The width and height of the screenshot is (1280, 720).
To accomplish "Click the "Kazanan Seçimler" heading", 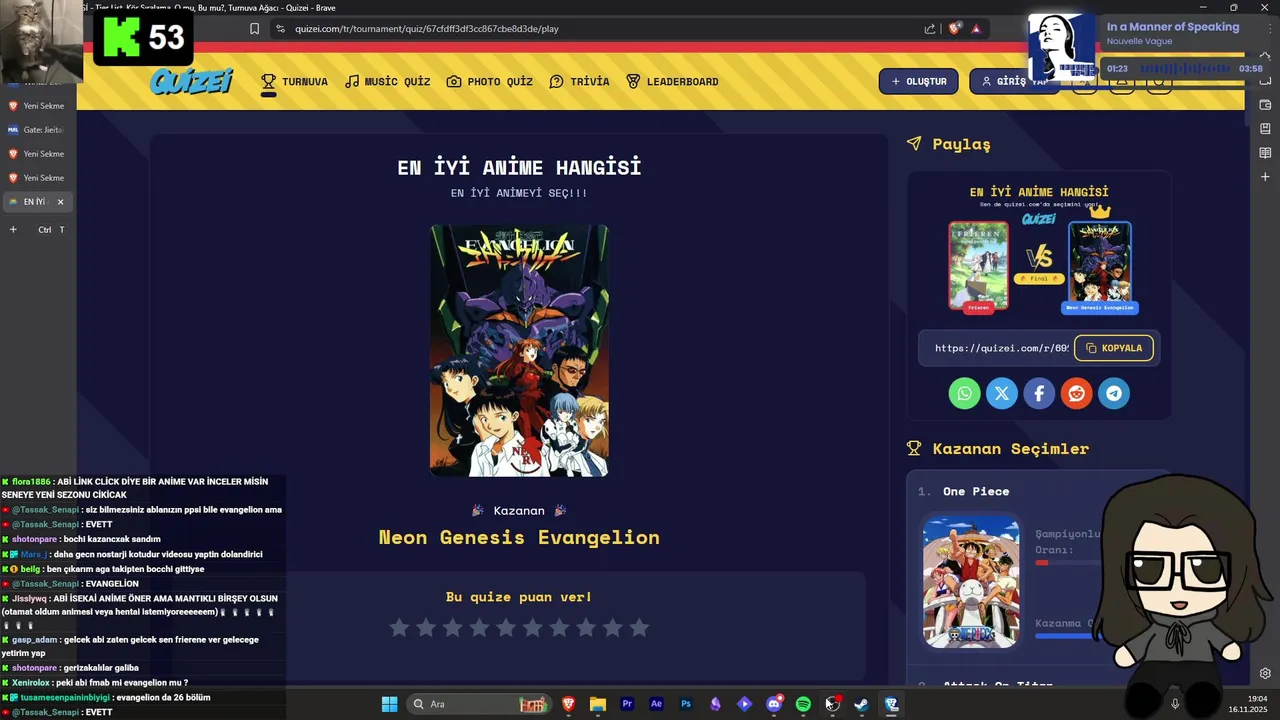I will click(x=1011, y=449).
